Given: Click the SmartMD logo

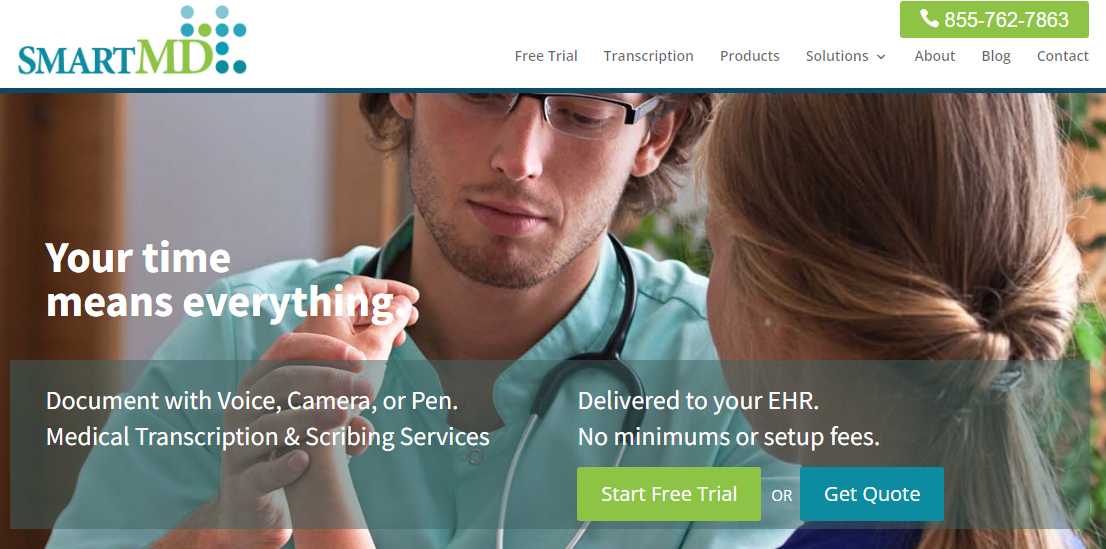Looking at the screenshot, I should tap(132, 40).
